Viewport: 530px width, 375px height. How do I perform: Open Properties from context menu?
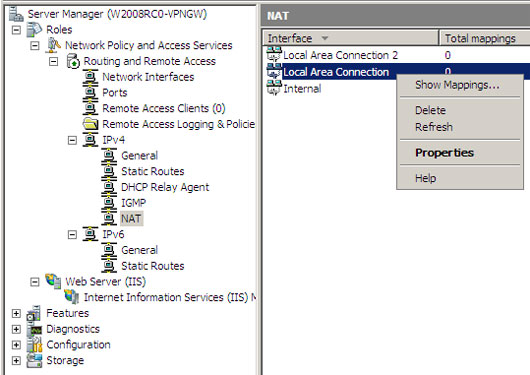click(460, 153)
